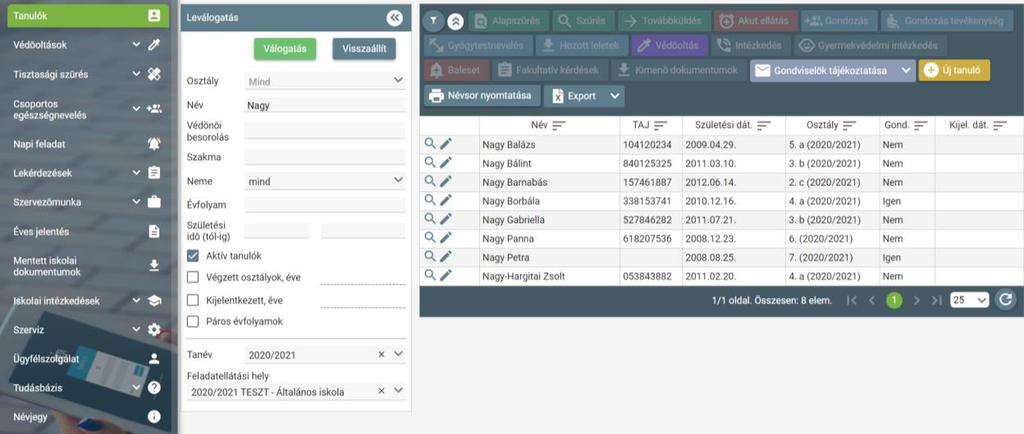Go to first page pagination icon
1024x434 pixels.
[851, 300]
